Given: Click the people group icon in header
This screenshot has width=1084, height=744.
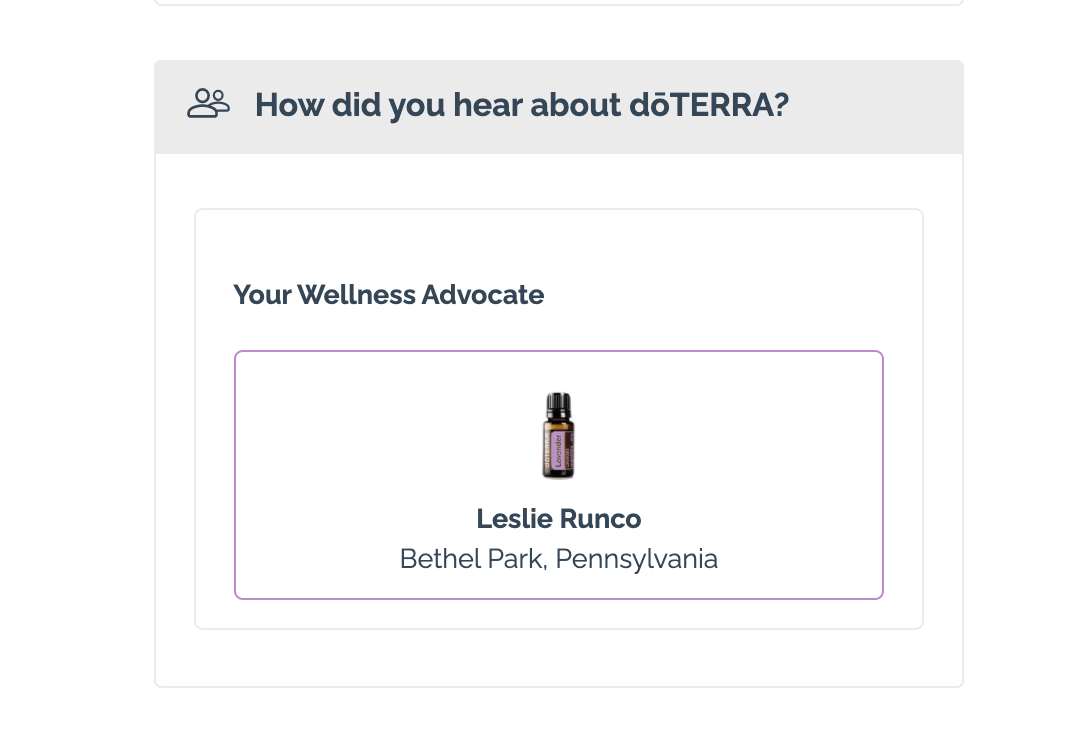Looking at the screenshot, I should pos(208,104).
